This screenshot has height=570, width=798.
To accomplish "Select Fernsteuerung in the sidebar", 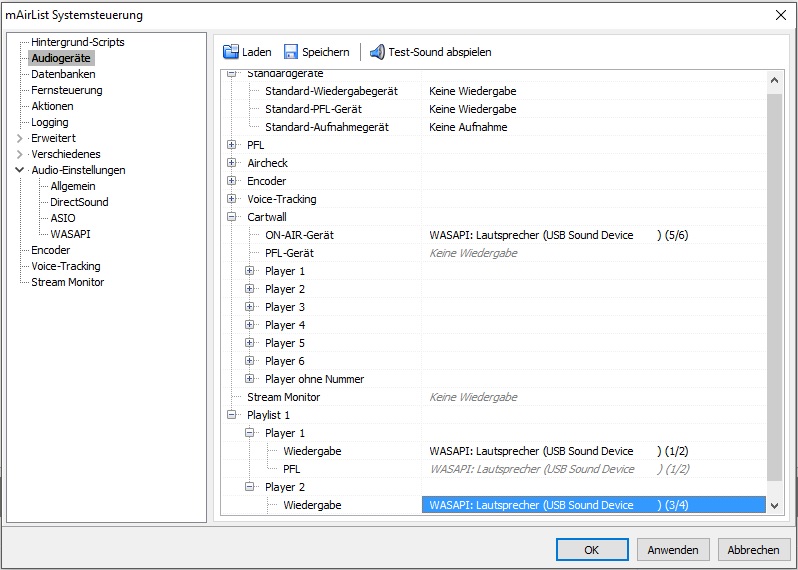I will pyautogui.click(x=66, y=90).
